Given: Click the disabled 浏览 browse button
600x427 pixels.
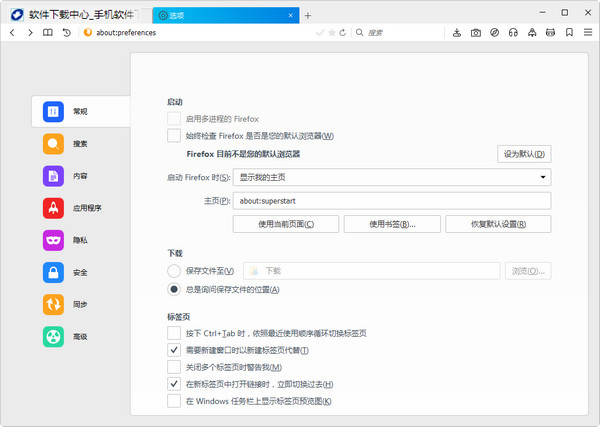Looking at the screenshot, I should click(x=528, y=271).
